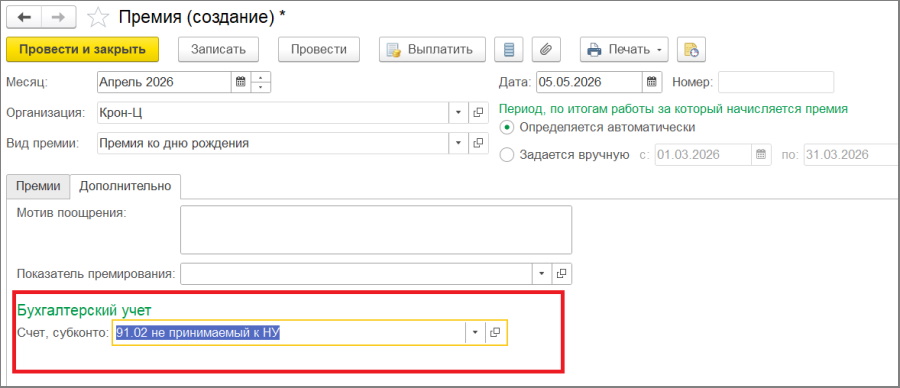Click the Показатель премирования input field

click(x=356, y=274)
